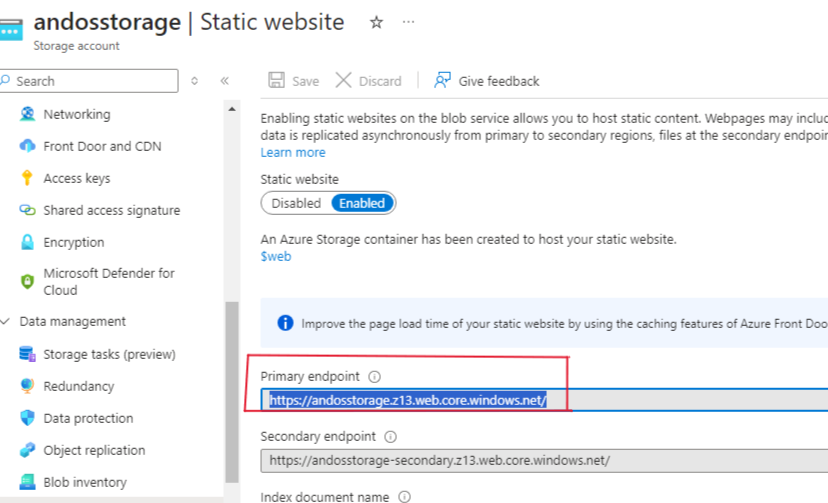Click the Encryption lock icon
This screenshot has height=503, width=828.
27,242
